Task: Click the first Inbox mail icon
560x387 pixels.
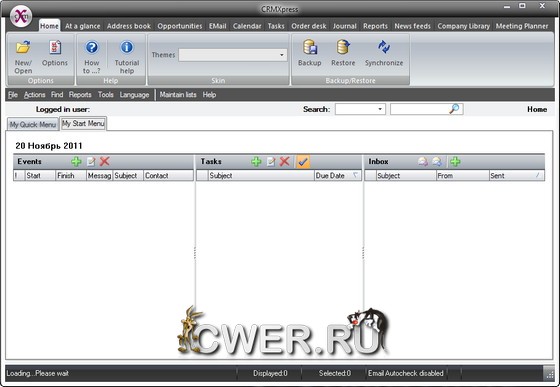Action: [423, 162]
